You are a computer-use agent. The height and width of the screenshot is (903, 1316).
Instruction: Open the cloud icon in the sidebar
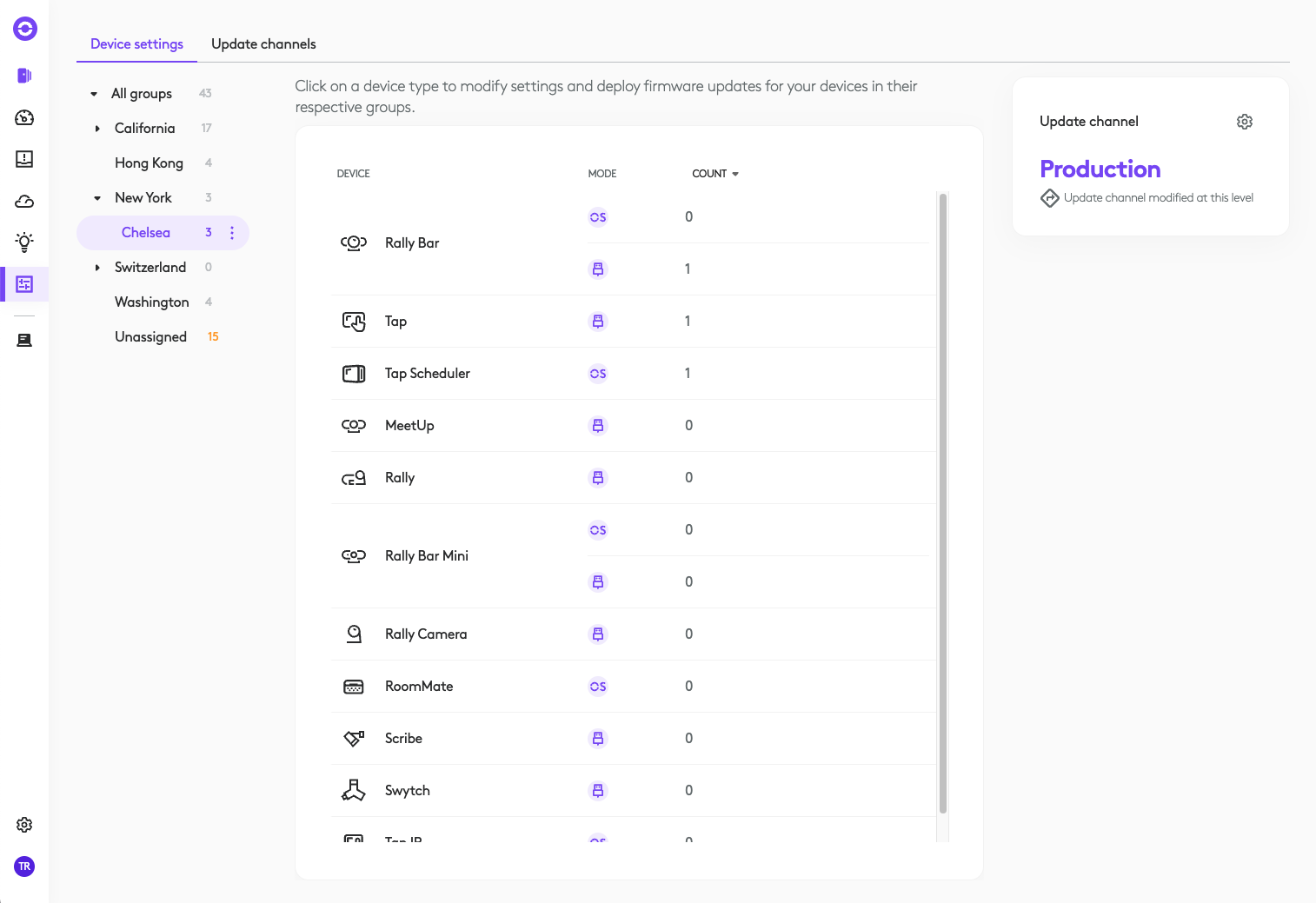[x=24, y=201]
